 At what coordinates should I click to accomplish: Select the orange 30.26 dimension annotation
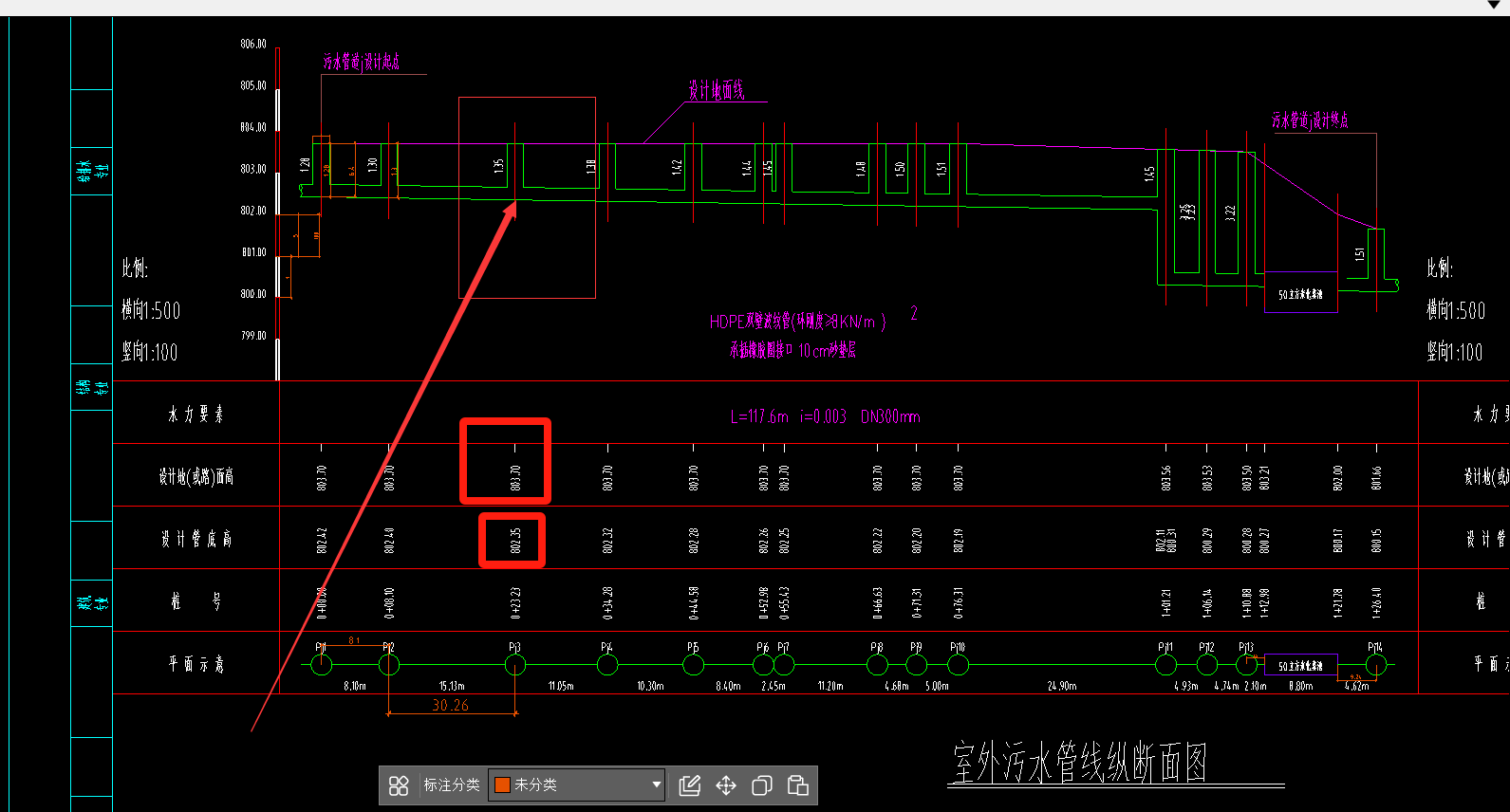[450, 705]
